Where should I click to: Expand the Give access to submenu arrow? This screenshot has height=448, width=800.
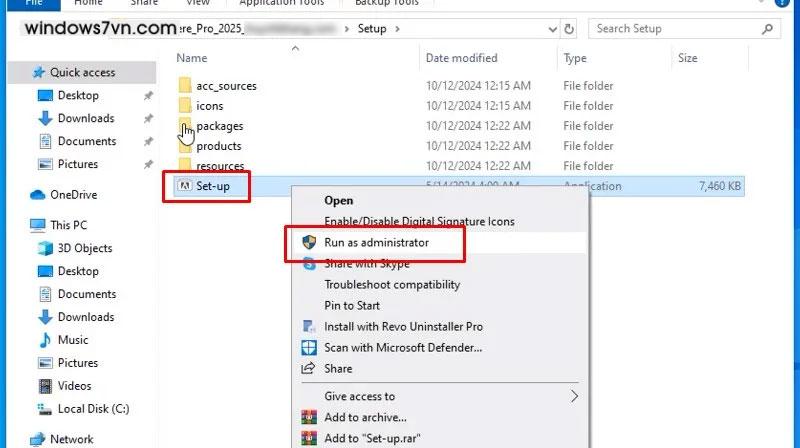coord(574,396)
